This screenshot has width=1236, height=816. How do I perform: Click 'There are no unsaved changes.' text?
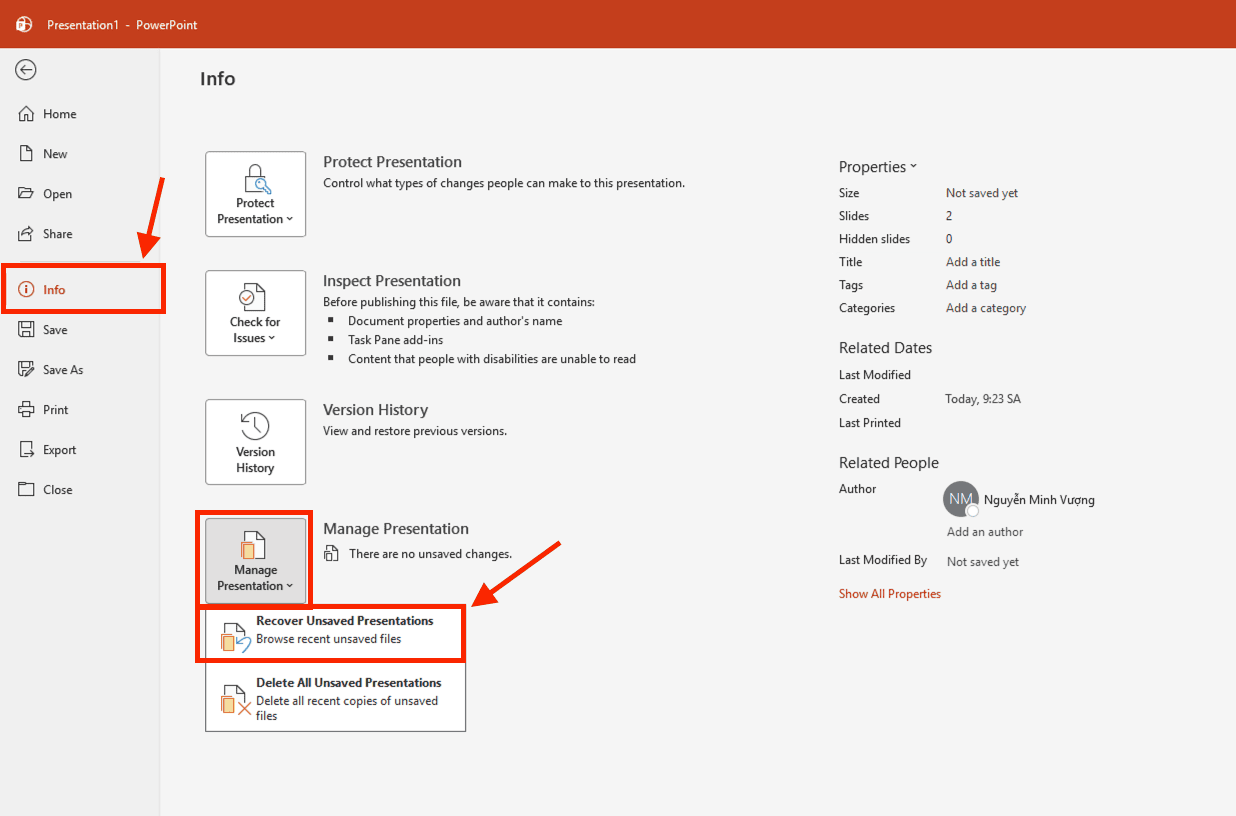[x=430, y=554]
